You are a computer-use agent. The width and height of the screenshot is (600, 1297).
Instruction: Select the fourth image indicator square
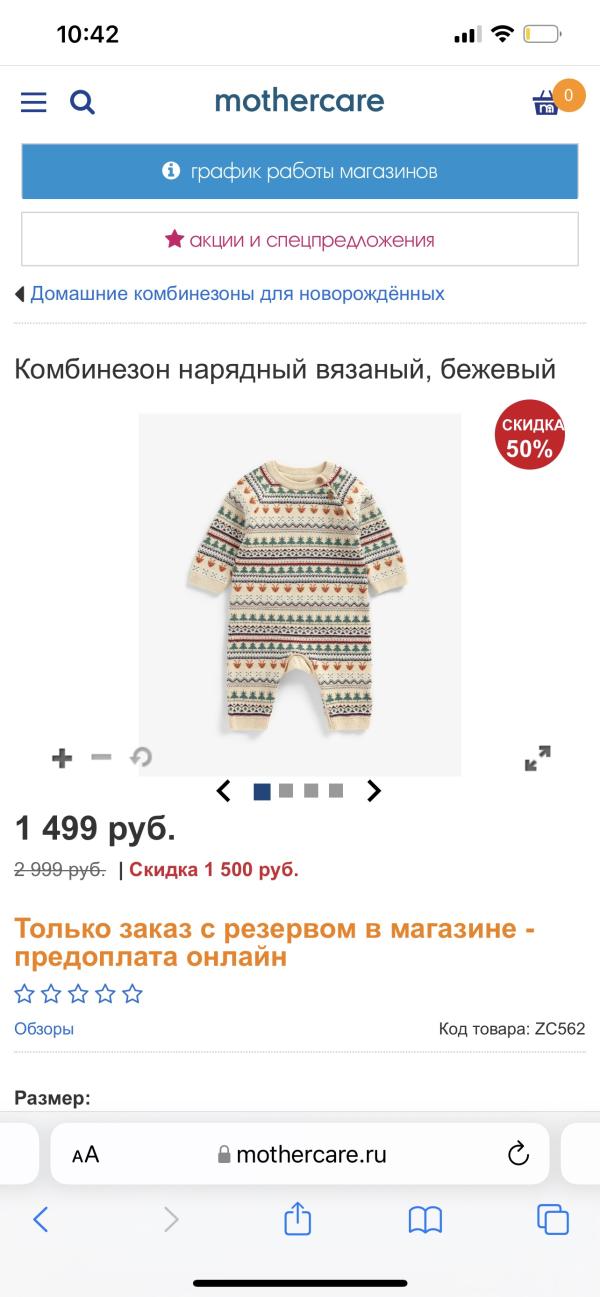[x=336, y=791]
